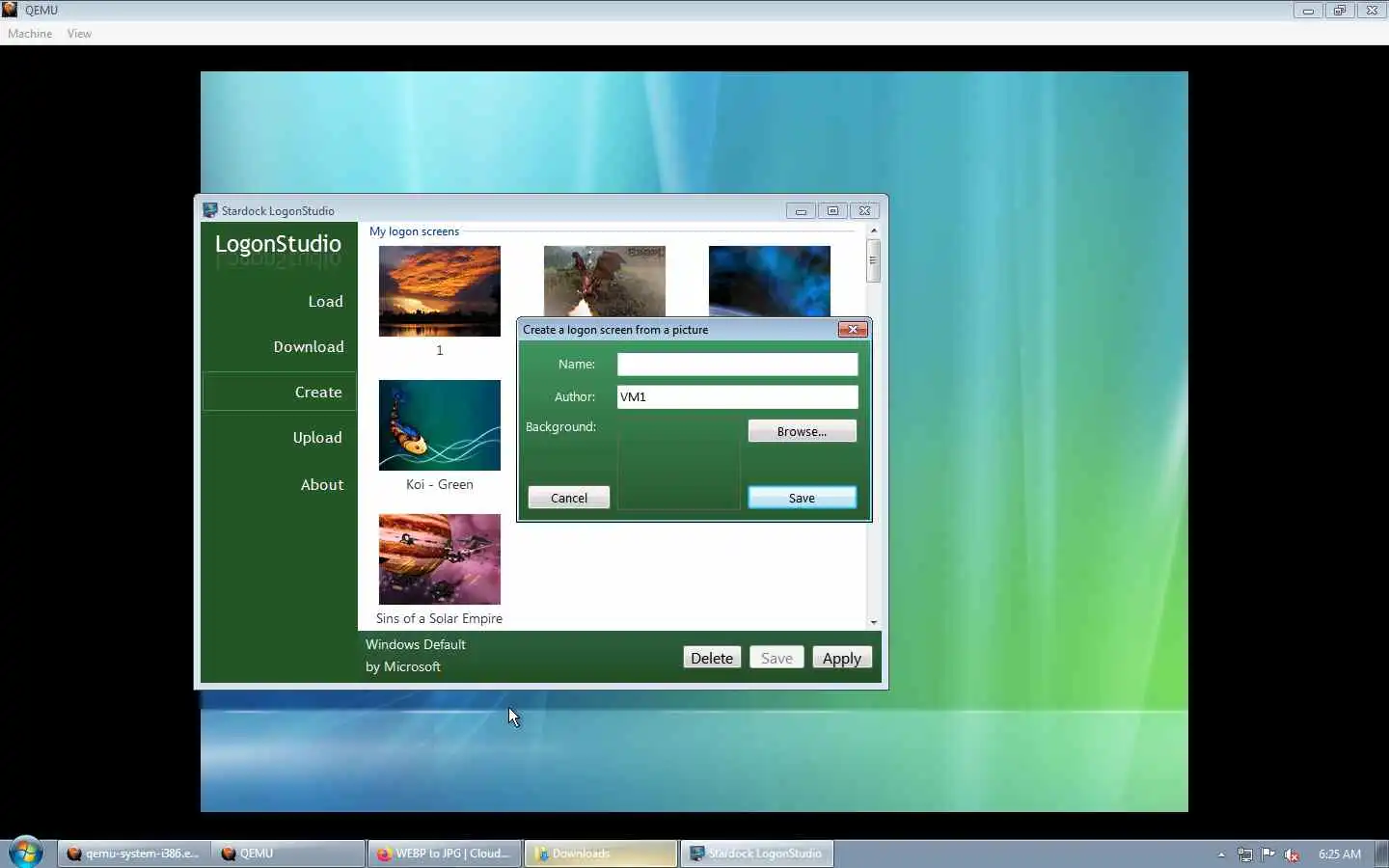This screenshot has width=1389, height=868.
Task: Click the LogonStudio title bar app icon
Action: tap(210, 210)
